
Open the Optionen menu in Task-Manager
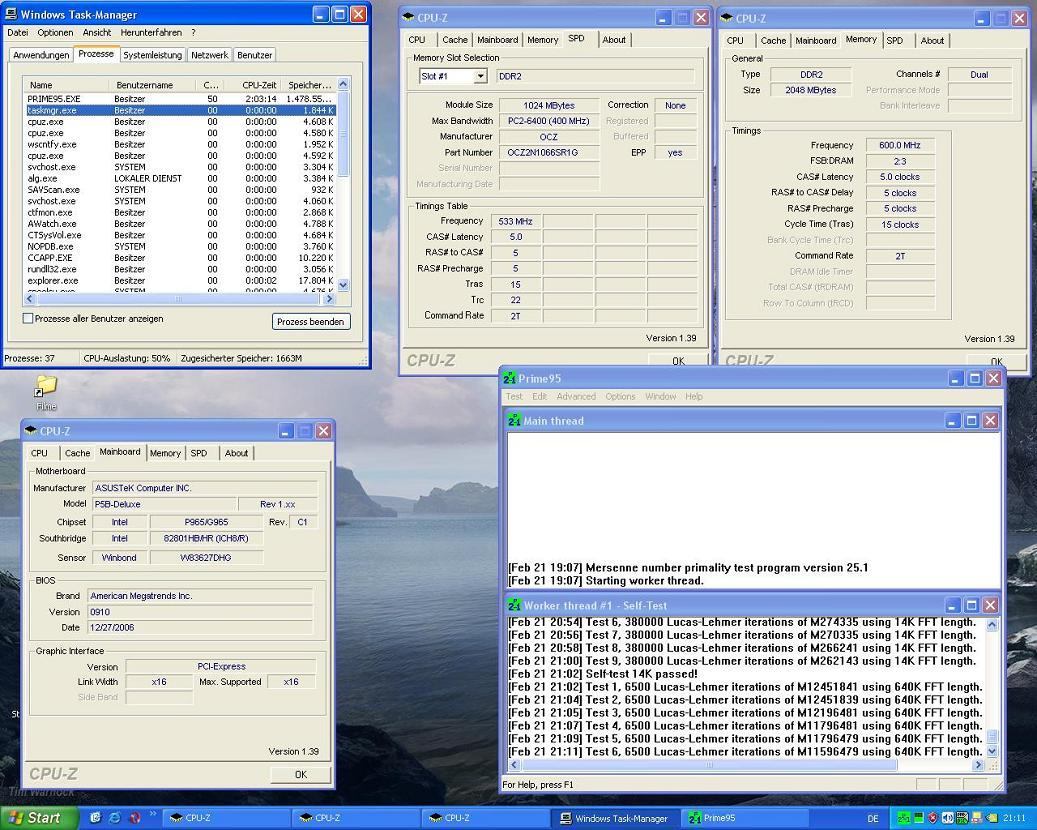click(x=55, y=32)
